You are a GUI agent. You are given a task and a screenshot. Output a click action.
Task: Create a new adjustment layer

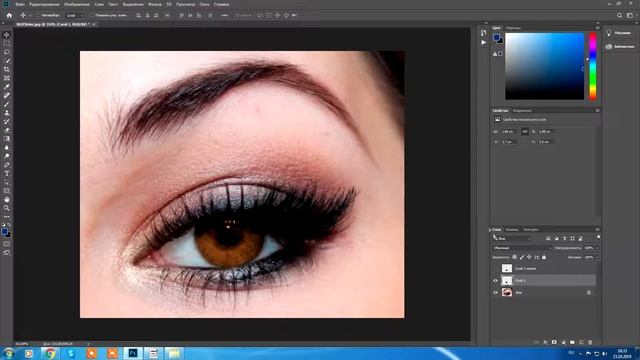point(563,342)
